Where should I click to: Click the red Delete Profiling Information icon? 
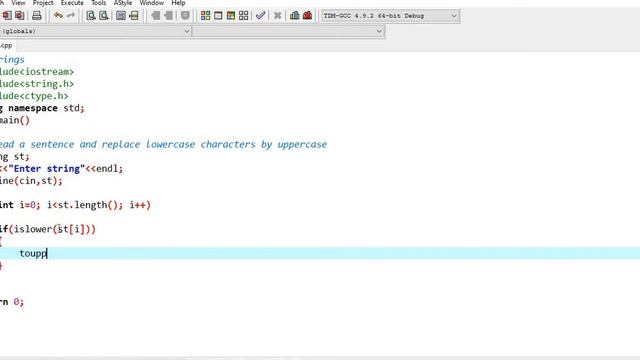307,16
